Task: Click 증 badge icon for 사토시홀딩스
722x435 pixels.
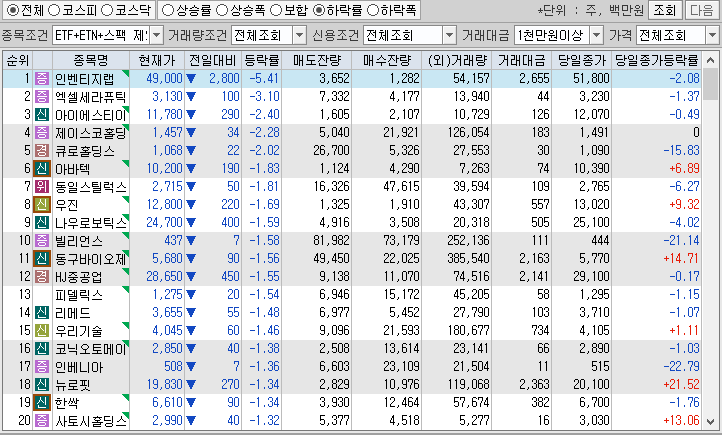Action: pyautogui.click(x=42, y=420)
